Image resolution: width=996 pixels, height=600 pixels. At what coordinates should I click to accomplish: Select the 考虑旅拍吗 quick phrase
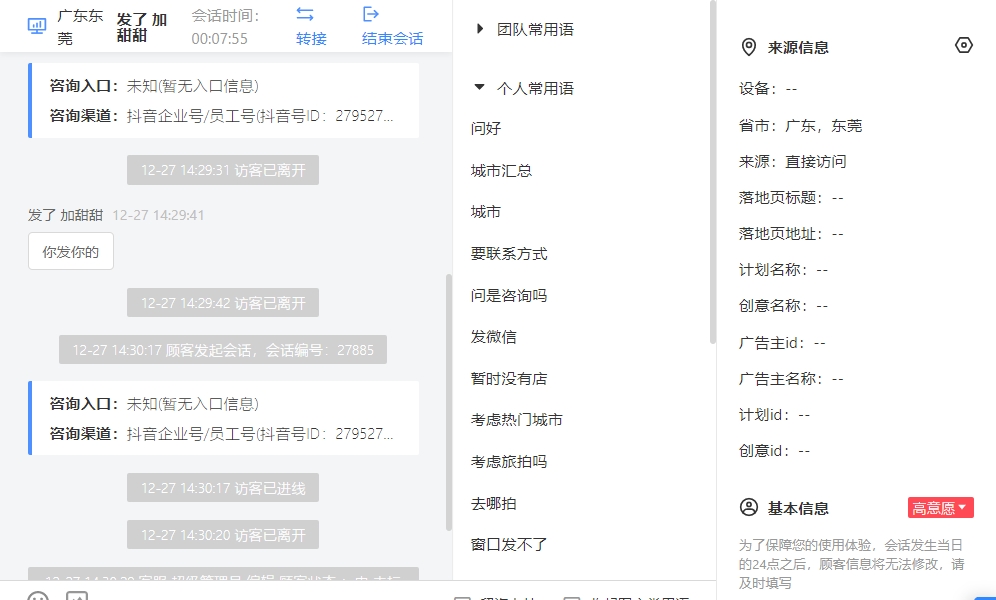point(509,462)
